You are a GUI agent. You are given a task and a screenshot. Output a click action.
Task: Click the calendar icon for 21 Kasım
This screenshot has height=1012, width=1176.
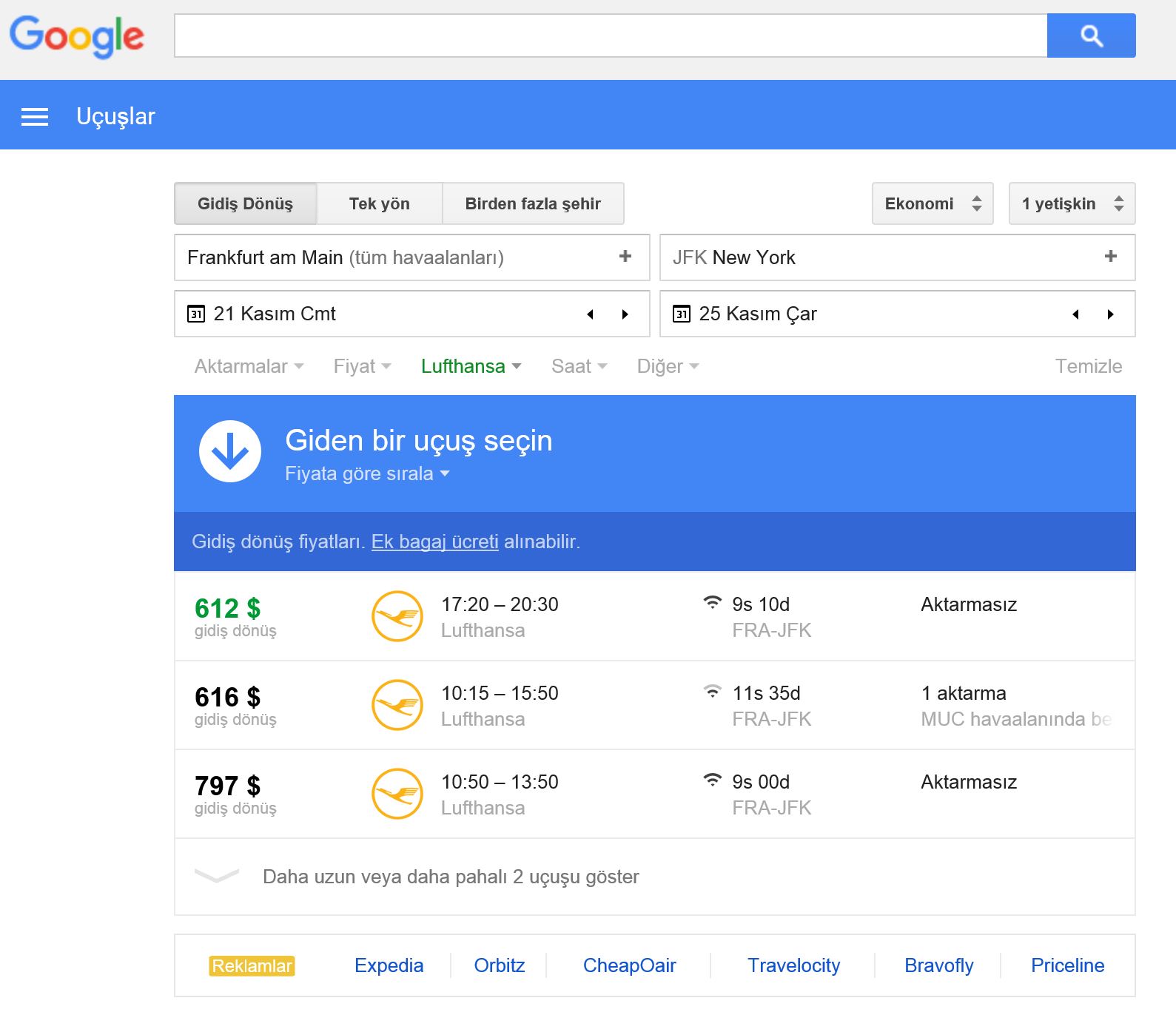(x=195, y=314)
